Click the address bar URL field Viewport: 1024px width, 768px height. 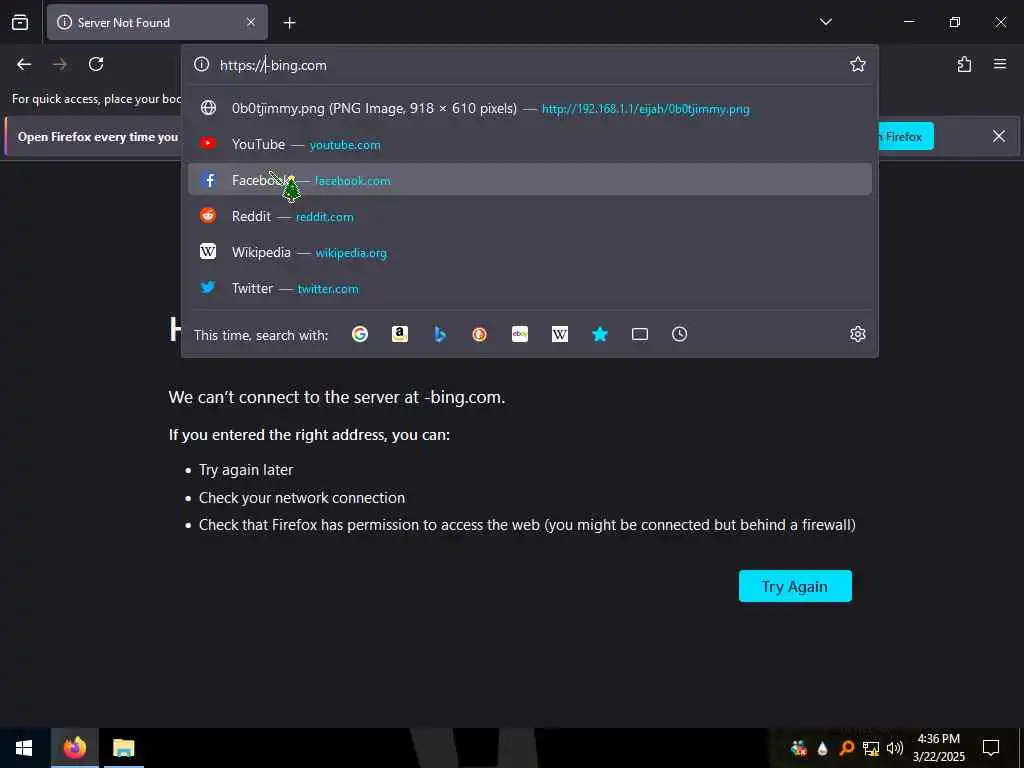click(x=529, y=65)
